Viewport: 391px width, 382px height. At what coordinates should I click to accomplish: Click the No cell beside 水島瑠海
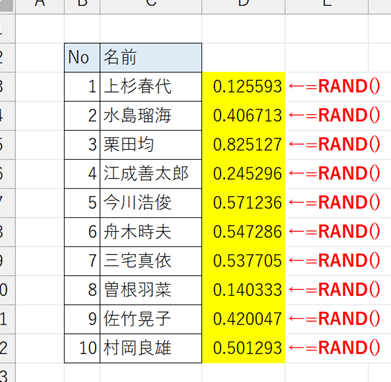pos(82,116)
